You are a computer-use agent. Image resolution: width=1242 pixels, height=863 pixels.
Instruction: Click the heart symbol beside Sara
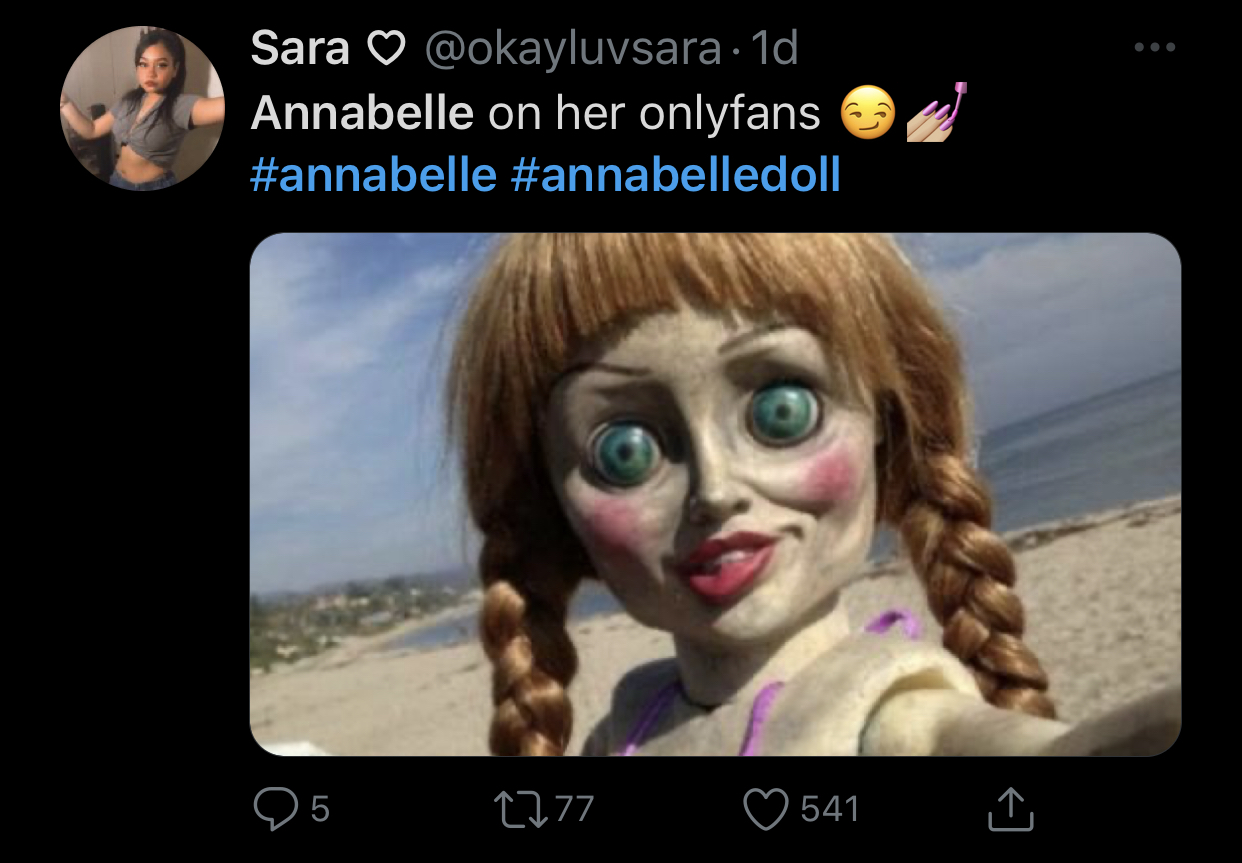coord(386,49)
